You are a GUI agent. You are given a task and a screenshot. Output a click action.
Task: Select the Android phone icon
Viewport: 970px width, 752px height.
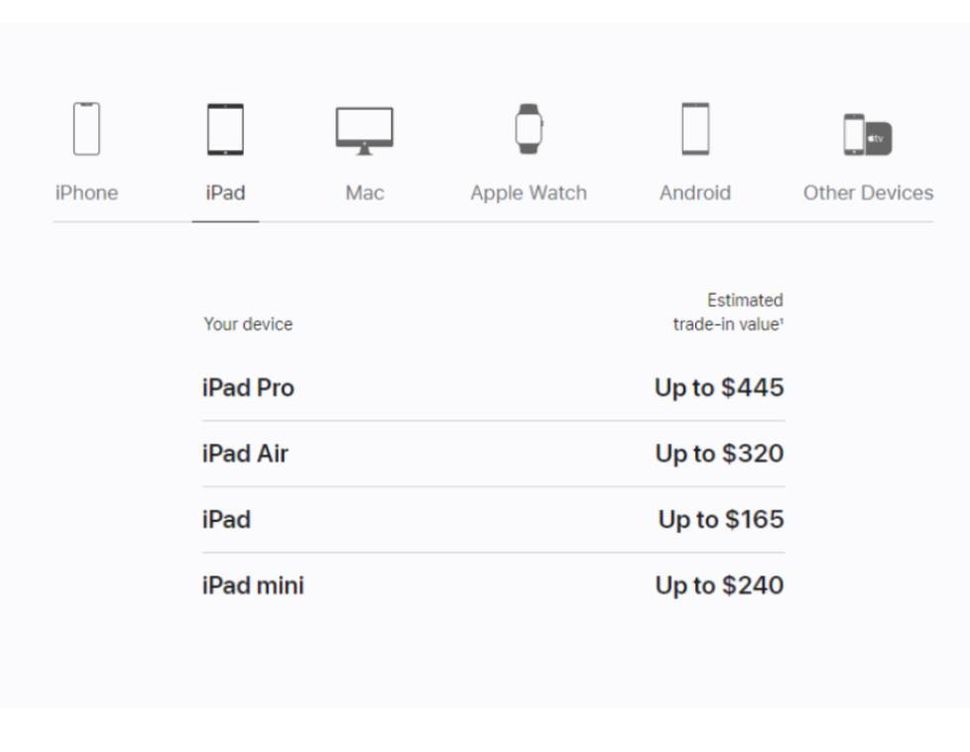(x=696, y=128)
